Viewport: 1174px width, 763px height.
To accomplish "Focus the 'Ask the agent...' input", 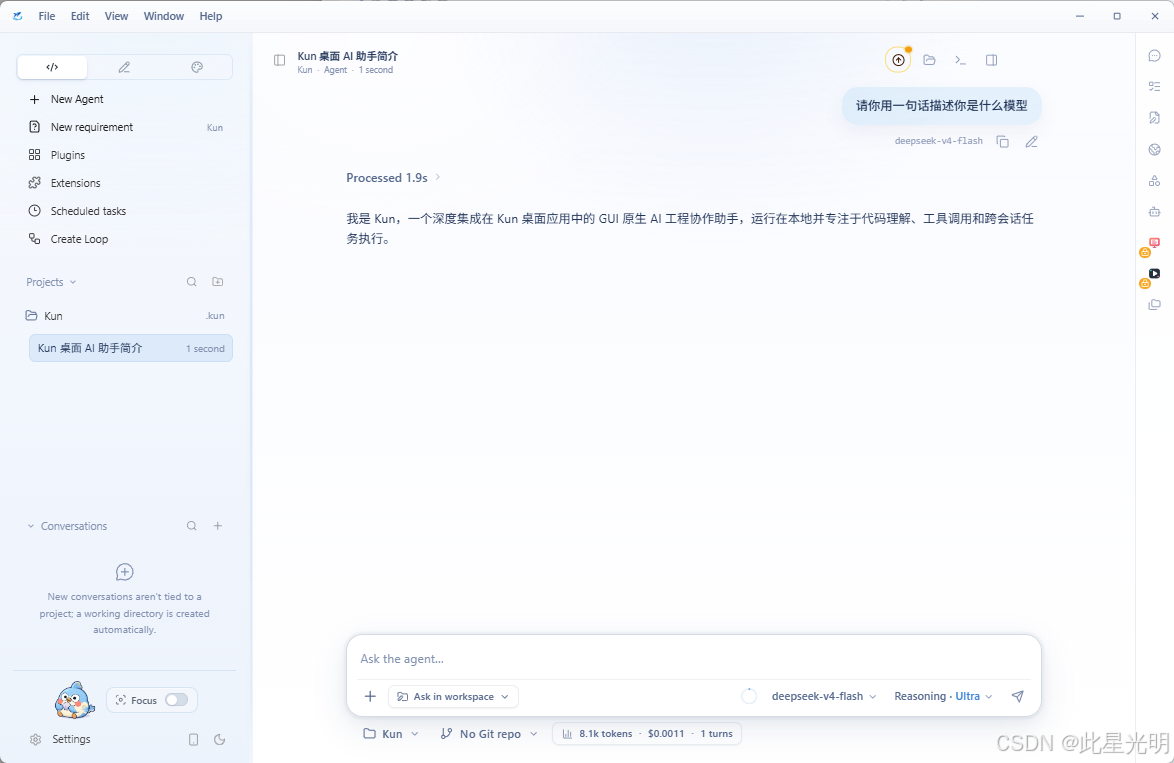I will pyautogui.click(x=693, y=659).
